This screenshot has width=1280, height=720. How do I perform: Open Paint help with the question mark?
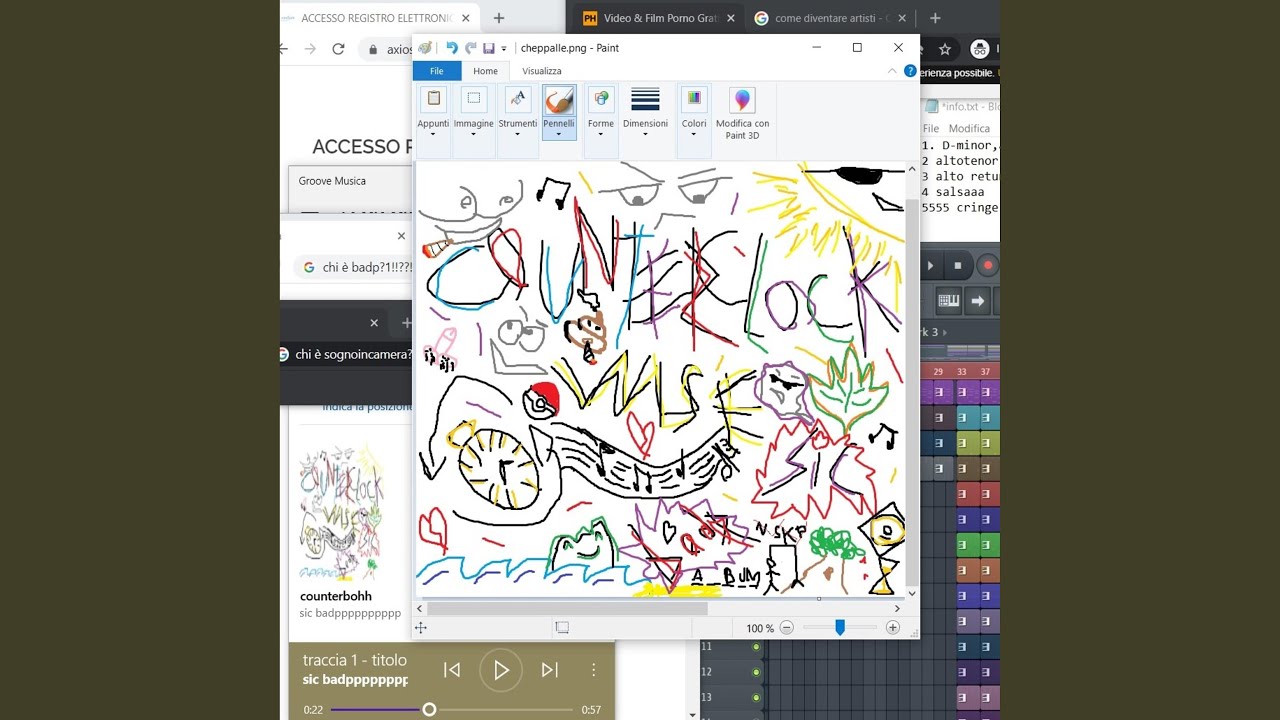[x=910, y=71]
